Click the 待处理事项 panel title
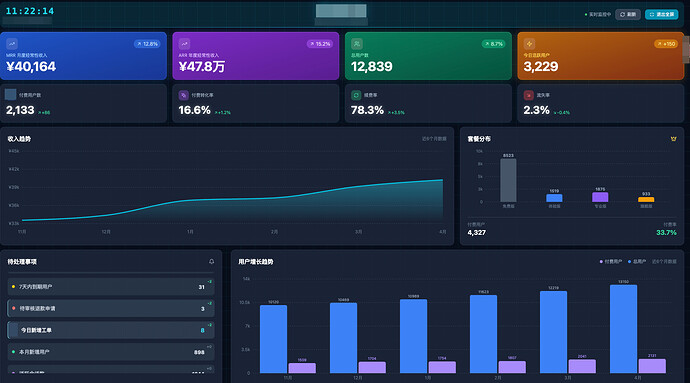 [22, 261]
